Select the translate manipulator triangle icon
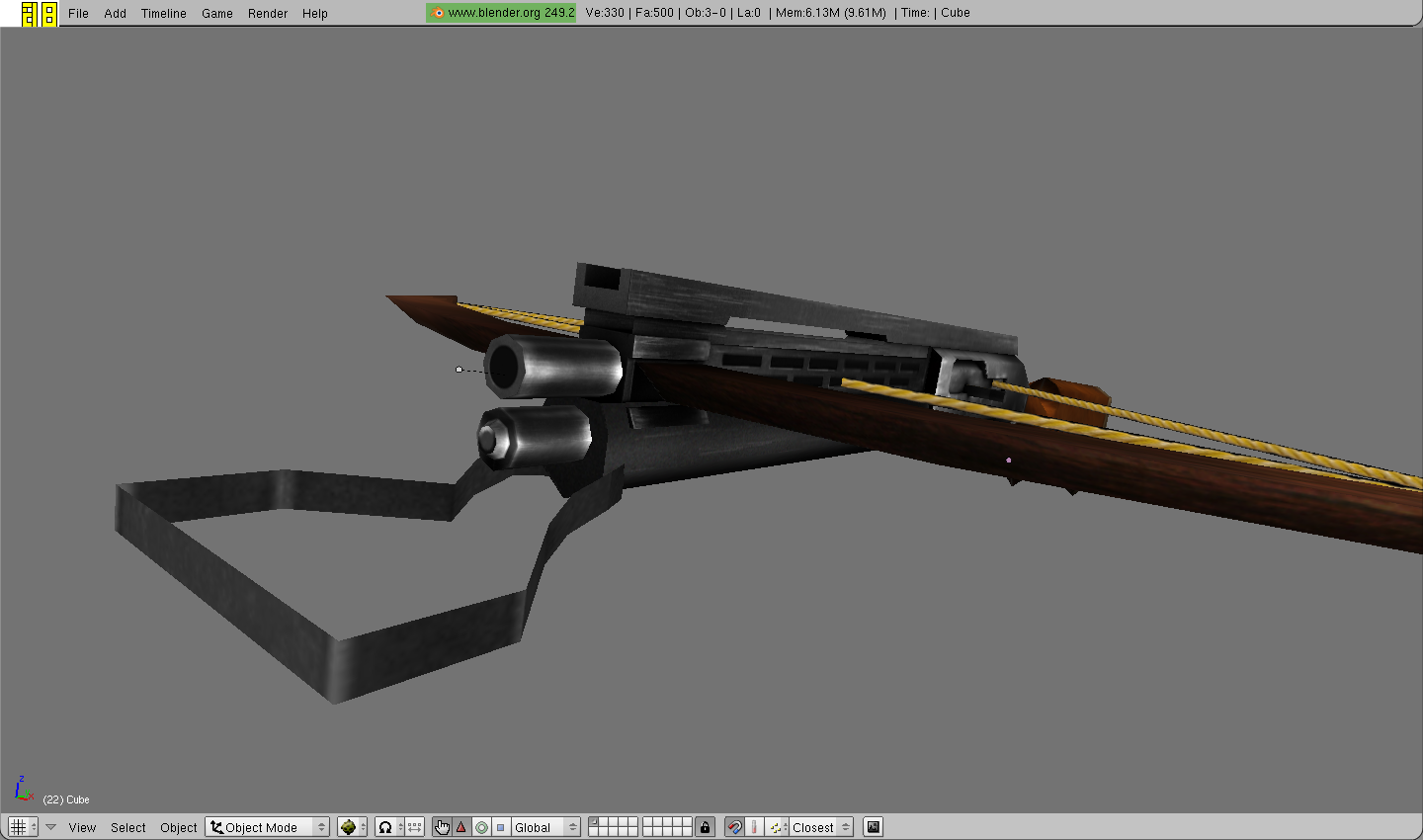1423x840 pixels. click(x=460, y=827)
